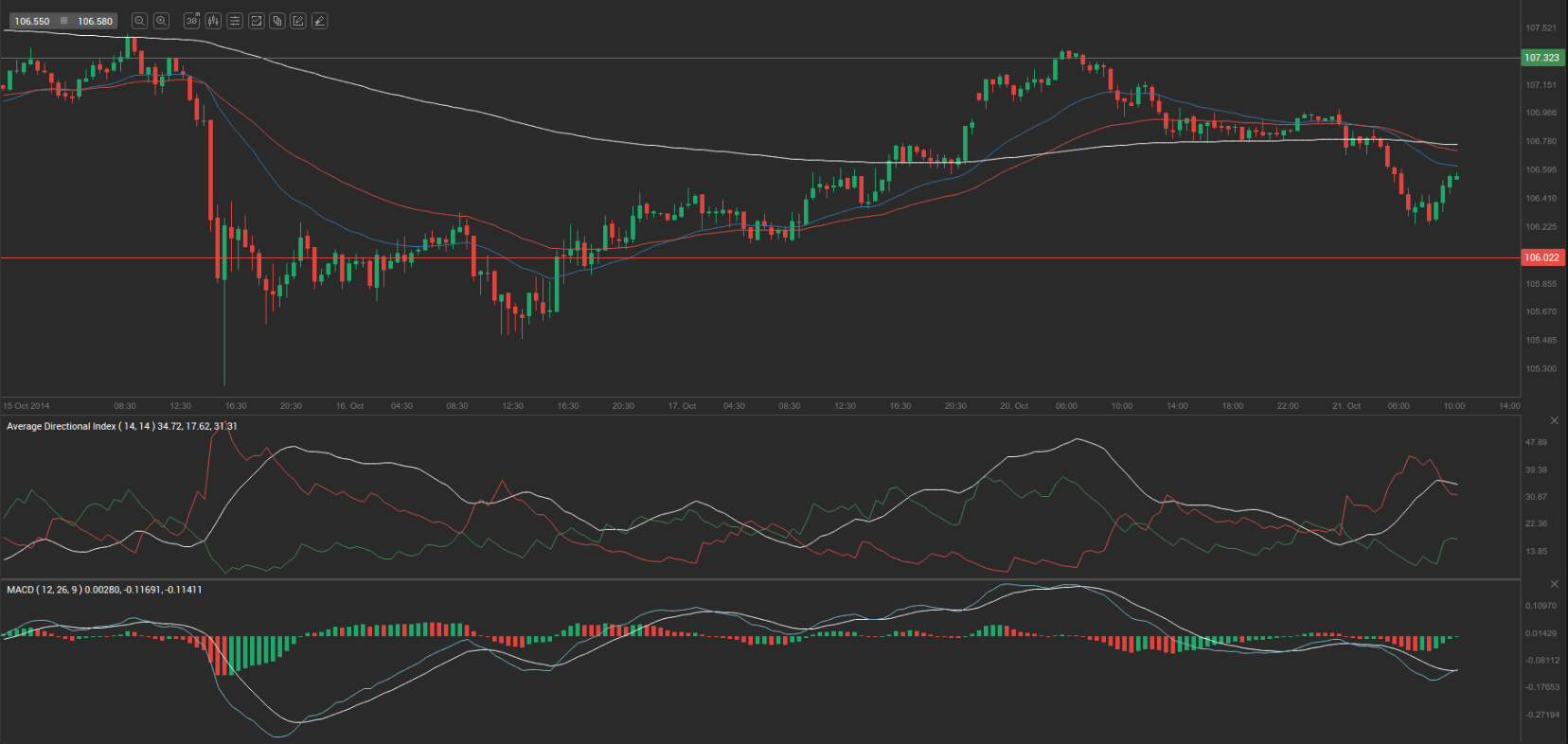The image size is (1568, 744).
Task: Select the red 106.022 price level tag
Action: point(1541,257)
